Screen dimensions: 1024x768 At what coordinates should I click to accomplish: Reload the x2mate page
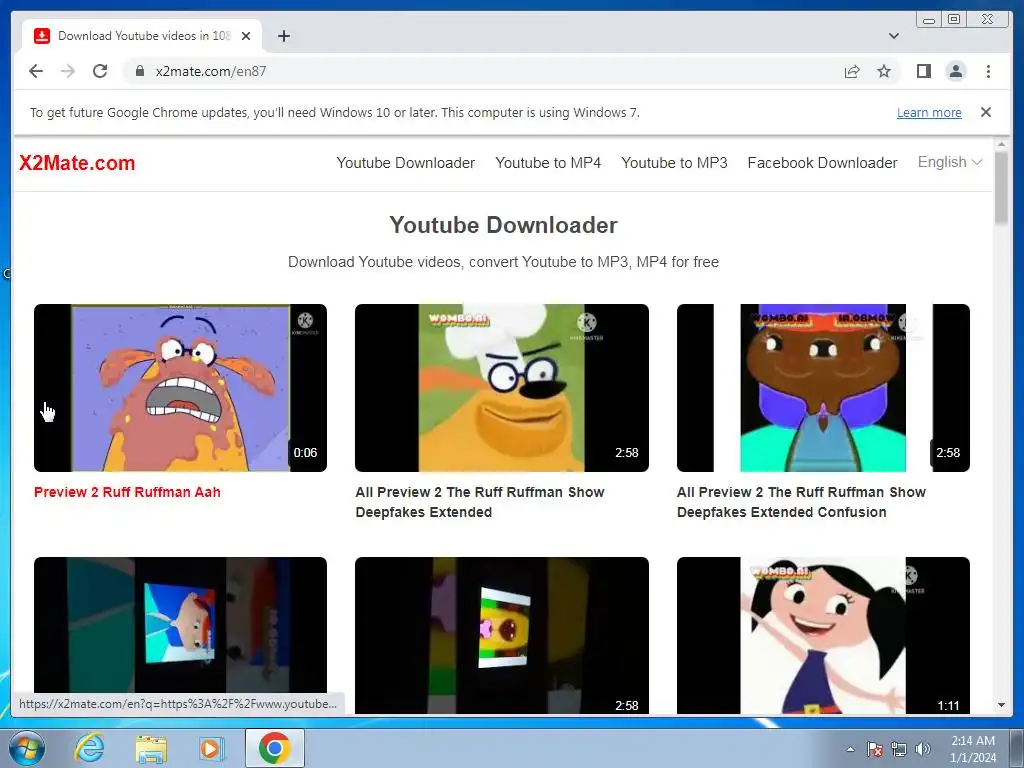[100, 71]
